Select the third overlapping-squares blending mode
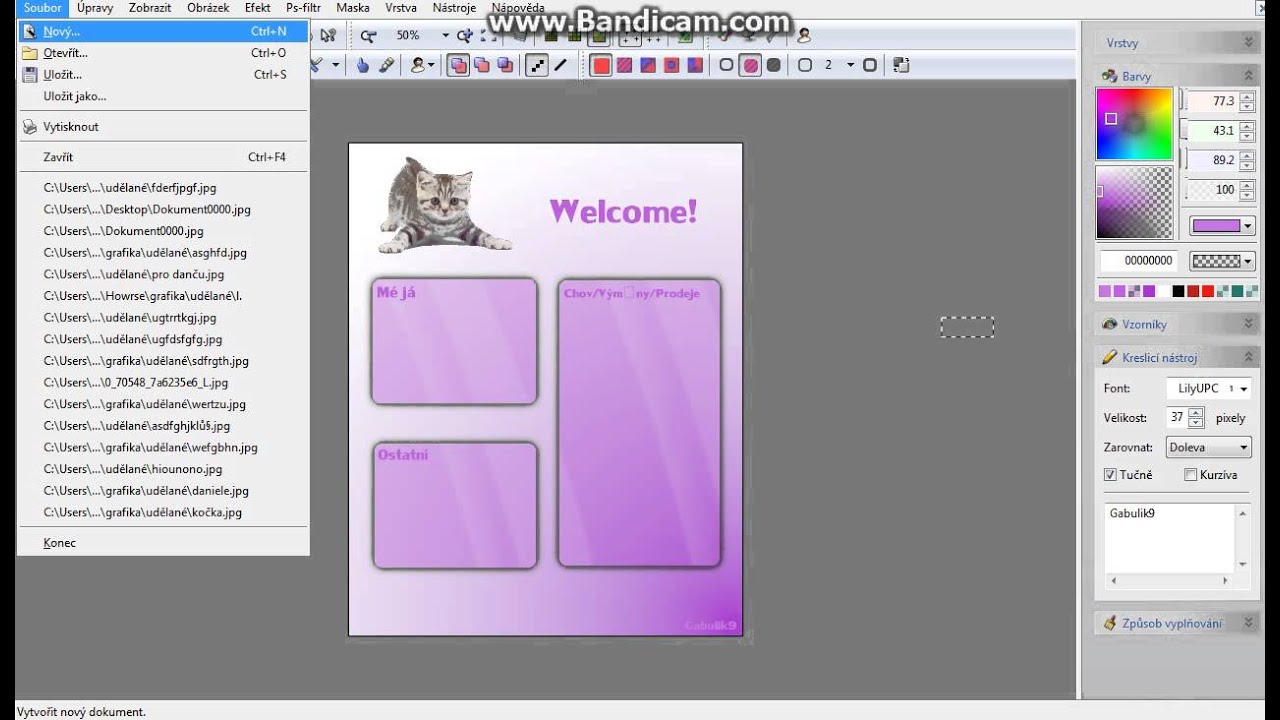1280x720 pixels. pyautogui.click(x=505, y=65)
